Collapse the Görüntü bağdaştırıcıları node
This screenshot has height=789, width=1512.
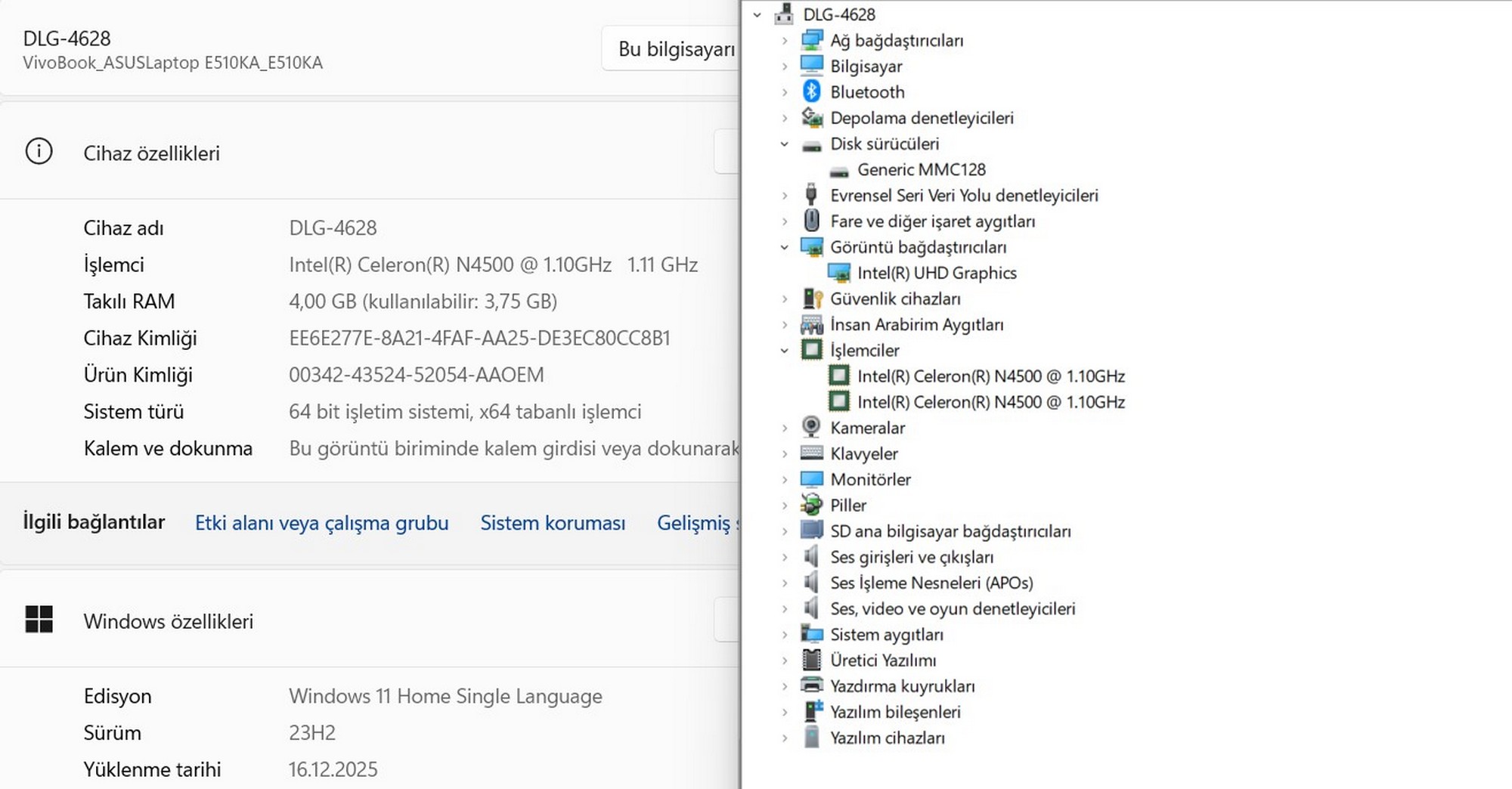tap(784, 247)
